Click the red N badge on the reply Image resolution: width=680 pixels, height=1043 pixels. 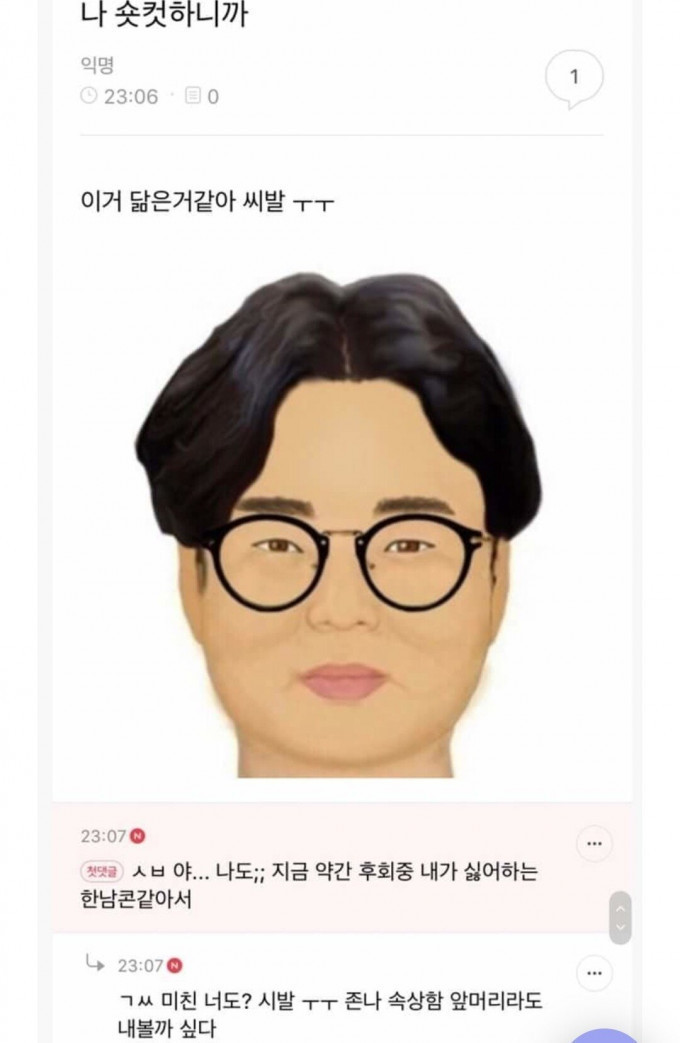click(x=174, y=965)
